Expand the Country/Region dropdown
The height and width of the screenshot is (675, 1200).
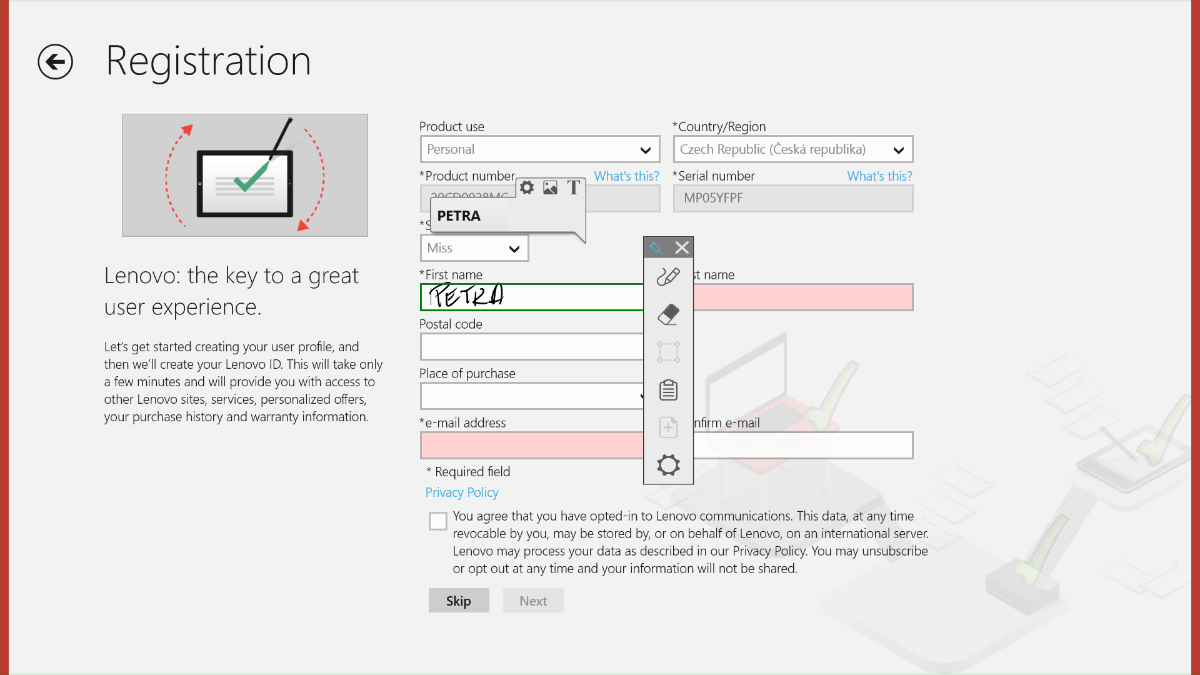[792, 150]
